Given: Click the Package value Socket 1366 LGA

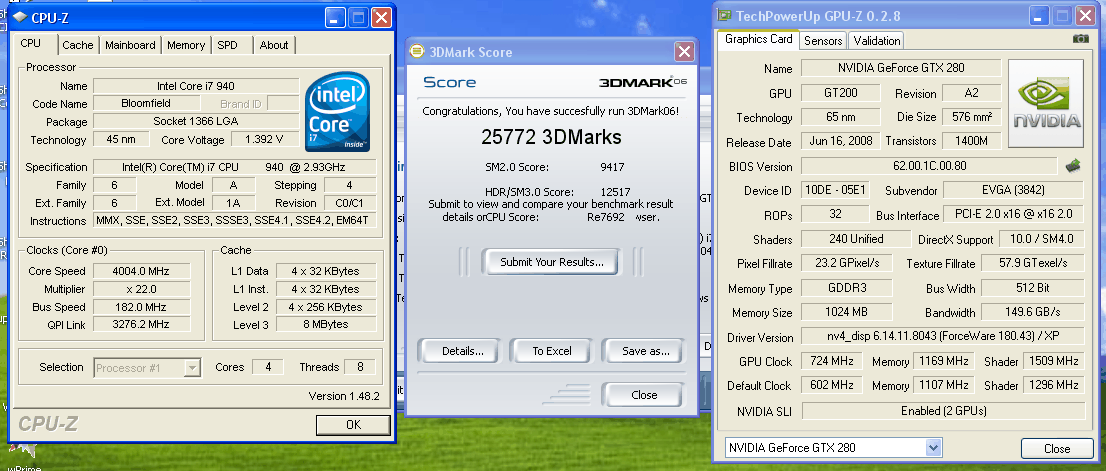Looking at the screenshot, I should pyautogui.click(x=196, y=121).
